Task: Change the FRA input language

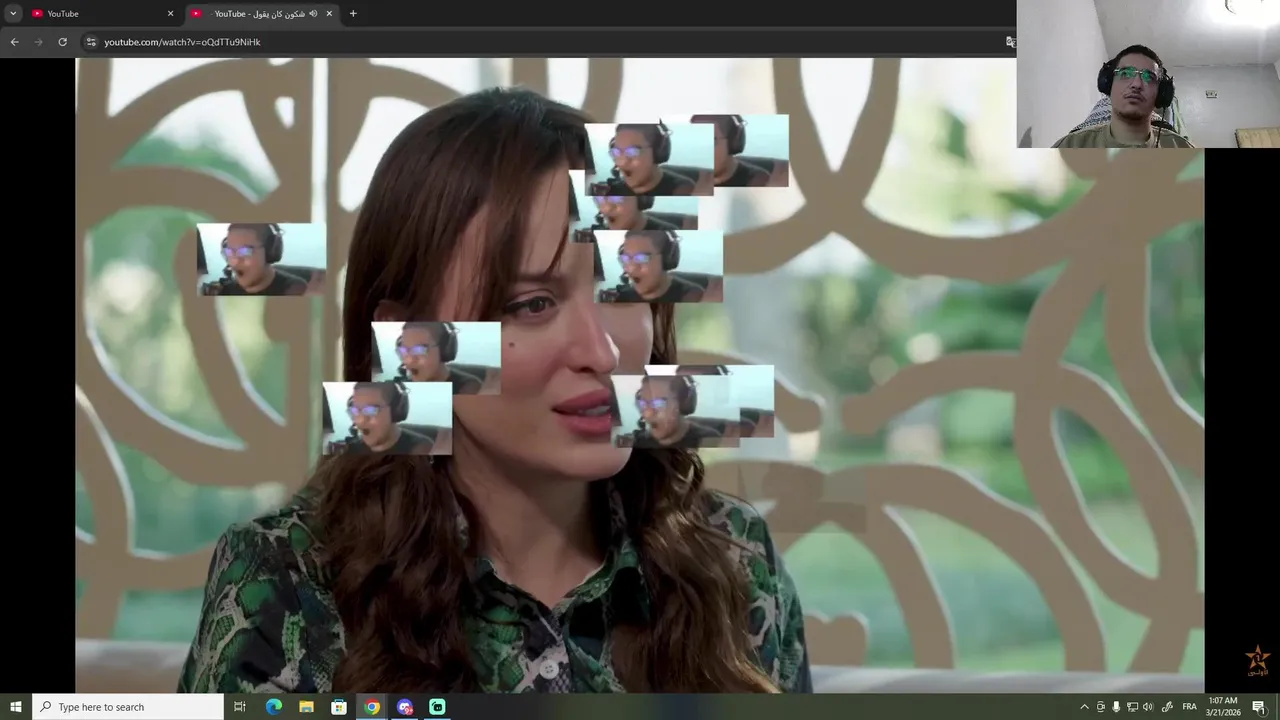Action: [x=1189, y=707]
